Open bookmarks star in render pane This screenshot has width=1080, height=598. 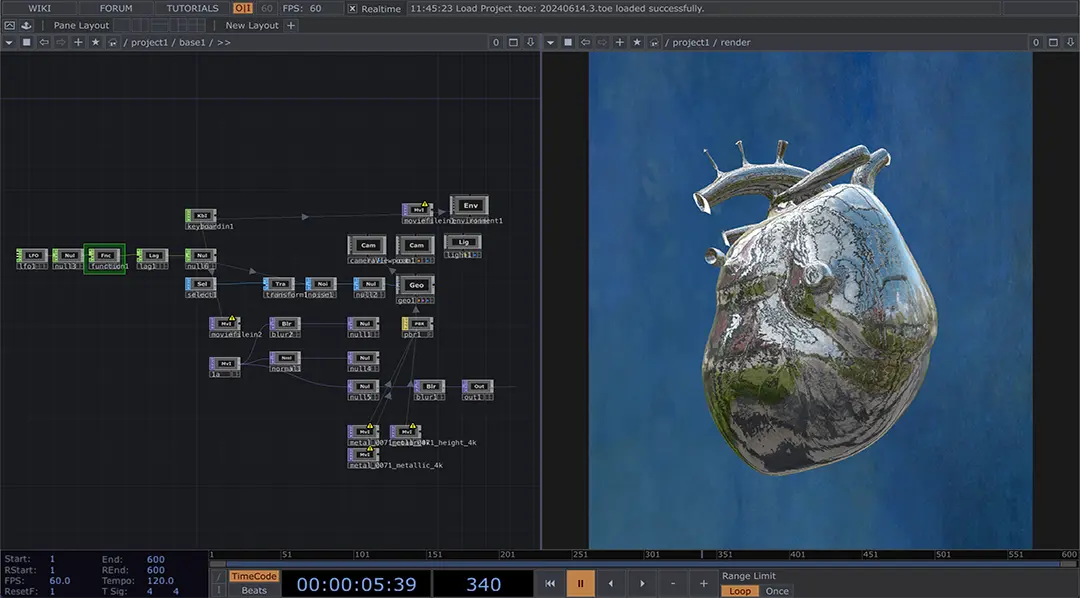tap(637, 42)
